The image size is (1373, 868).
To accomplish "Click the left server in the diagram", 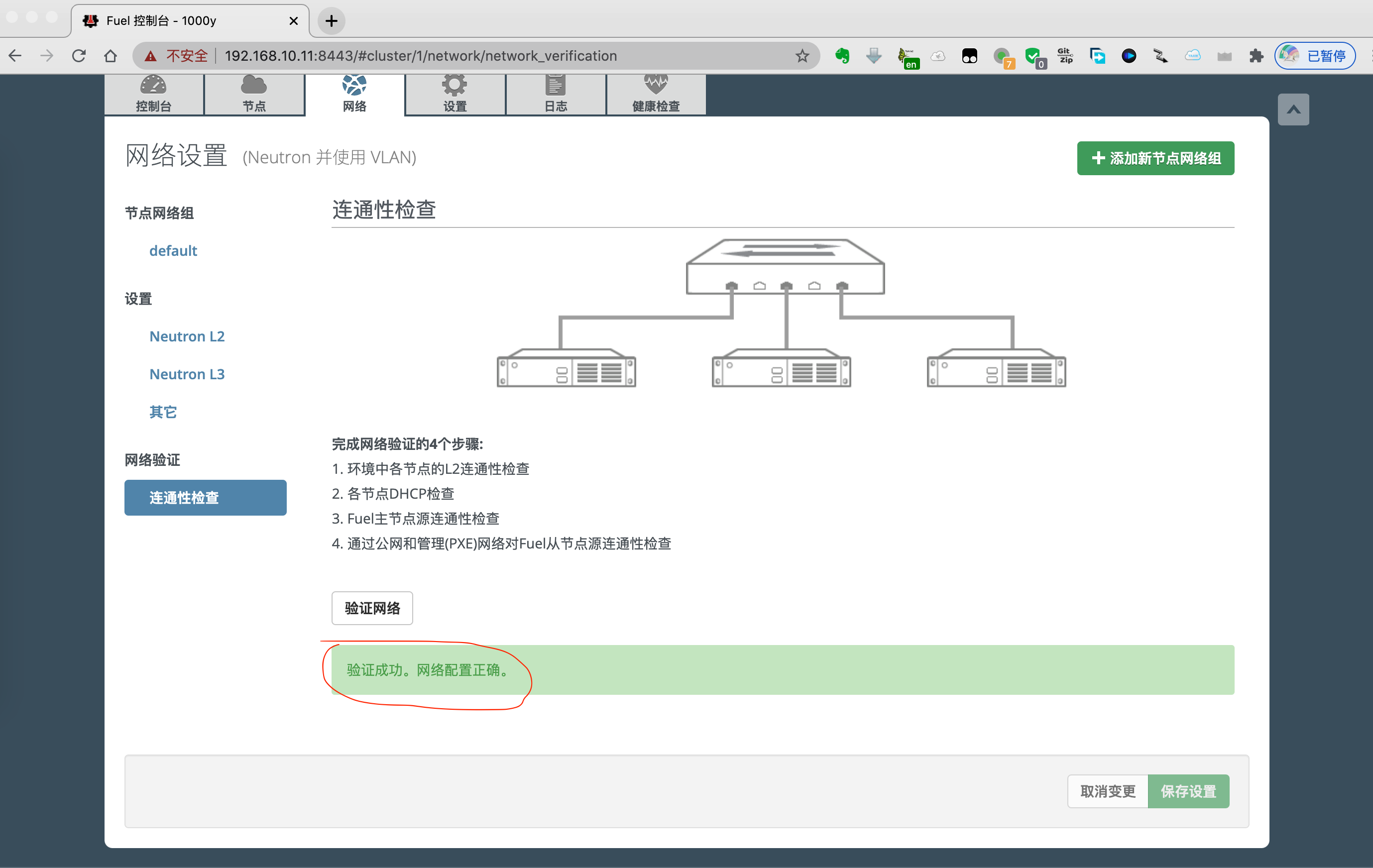I will (566, 368).
